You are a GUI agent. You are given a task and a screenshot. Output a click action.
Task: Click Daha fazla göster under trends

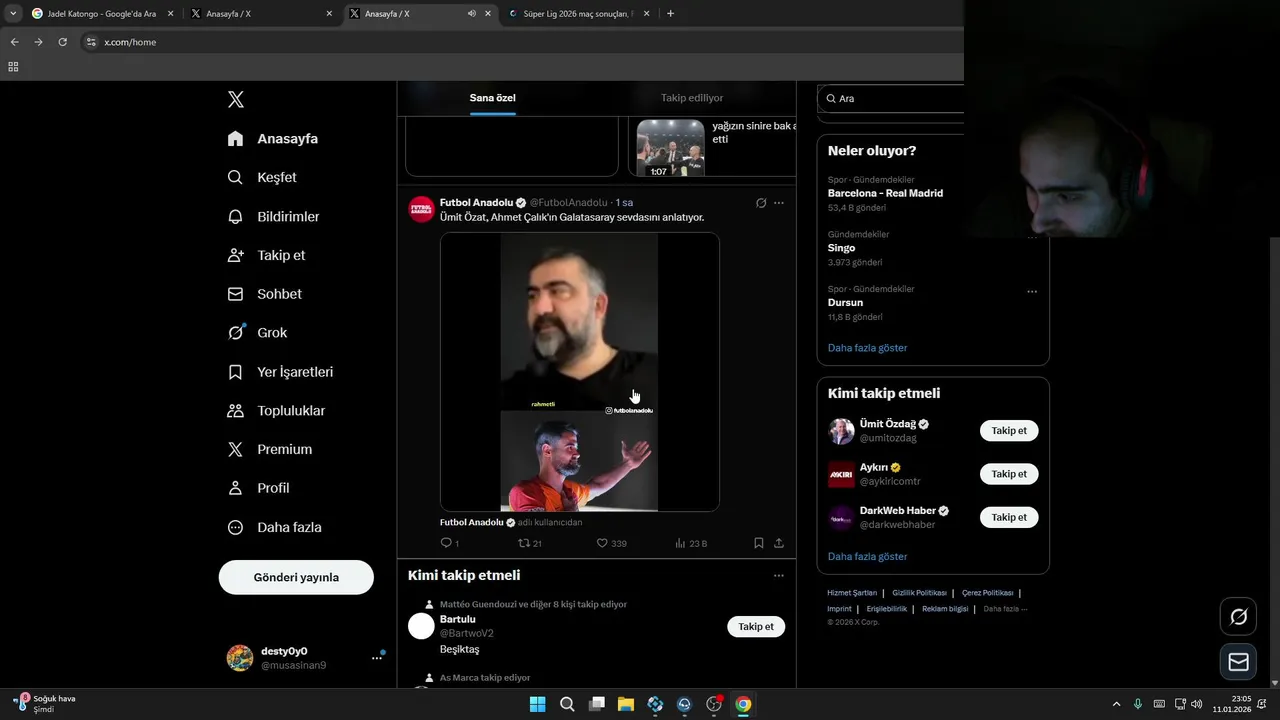(868, 348)
